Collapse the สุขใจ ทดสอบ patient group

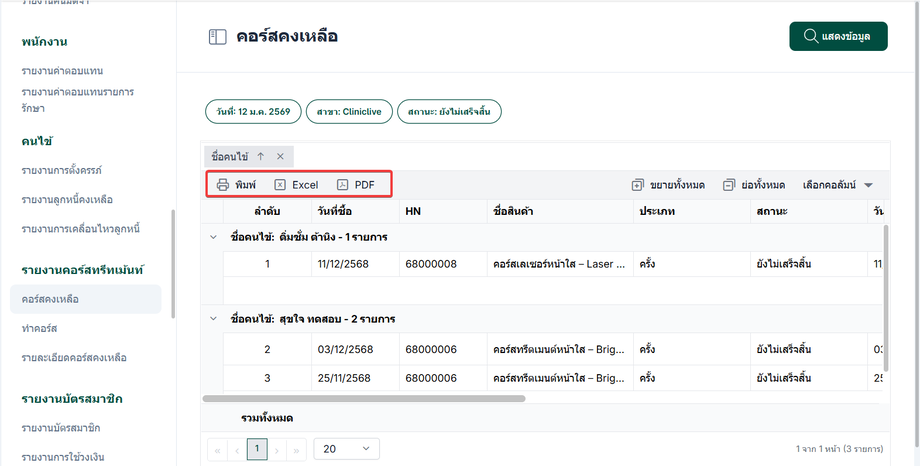(x=213, y=319)
